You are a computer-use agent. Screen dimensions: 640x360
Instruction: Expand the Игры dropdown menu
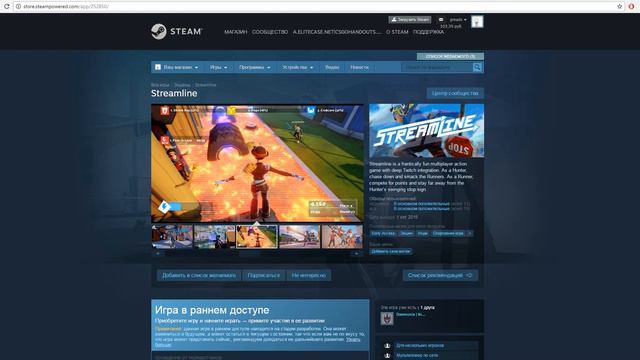click(x=219, y=67)
